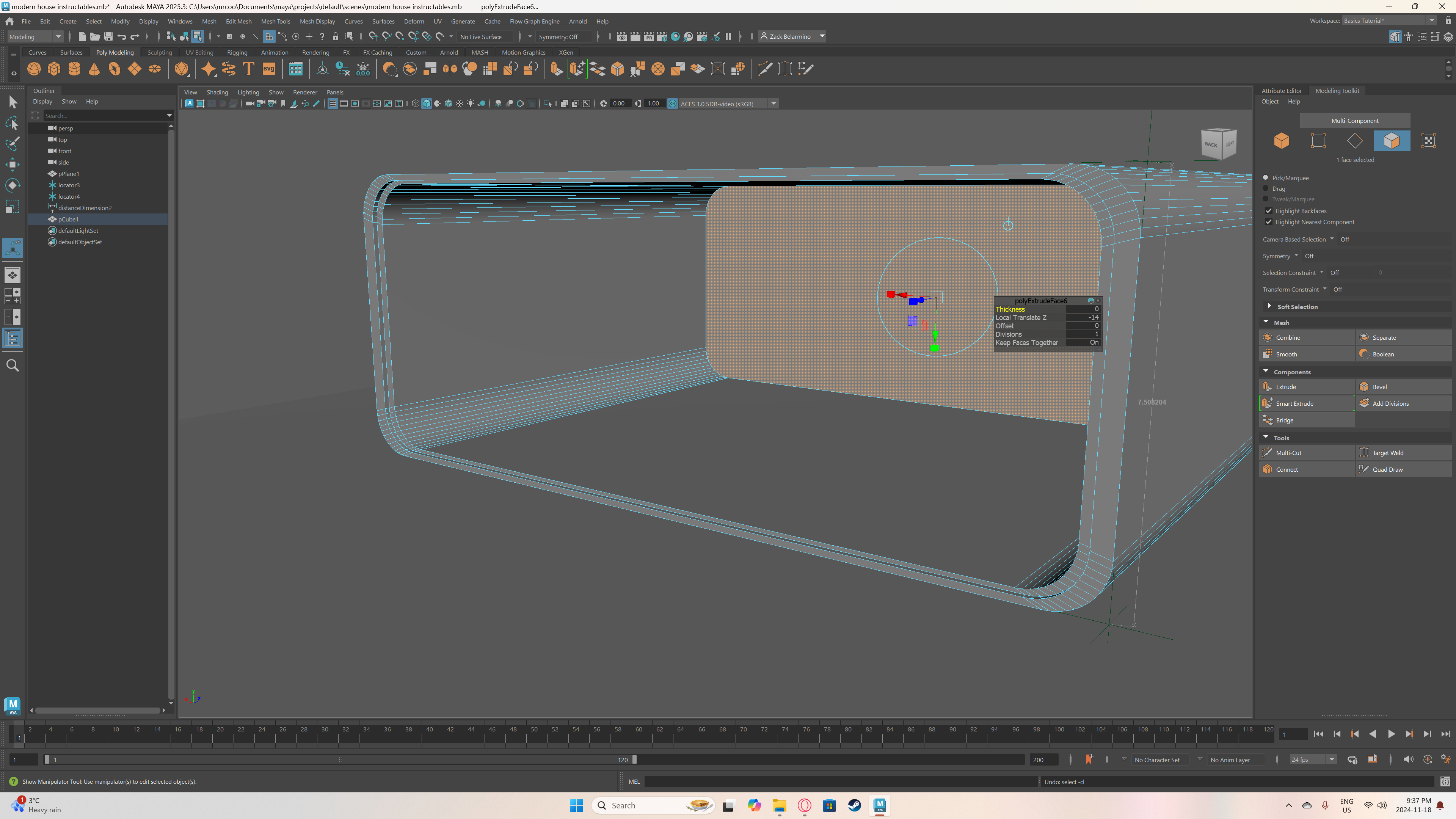Toggle the Face selection mode button
1456x819 pixels.
pos(1392,141)
